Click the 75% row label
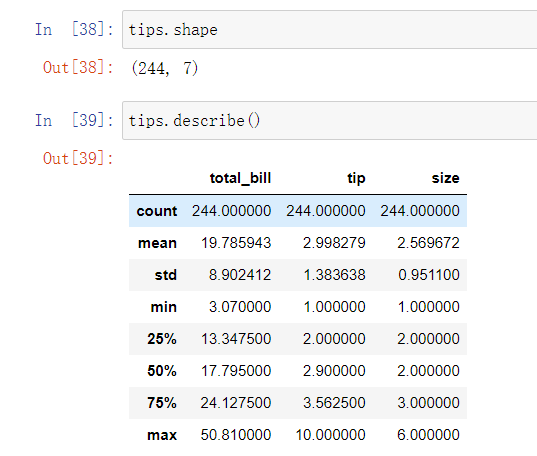The width and height of the screenshot is (537, 456). (x=162, y=403)
